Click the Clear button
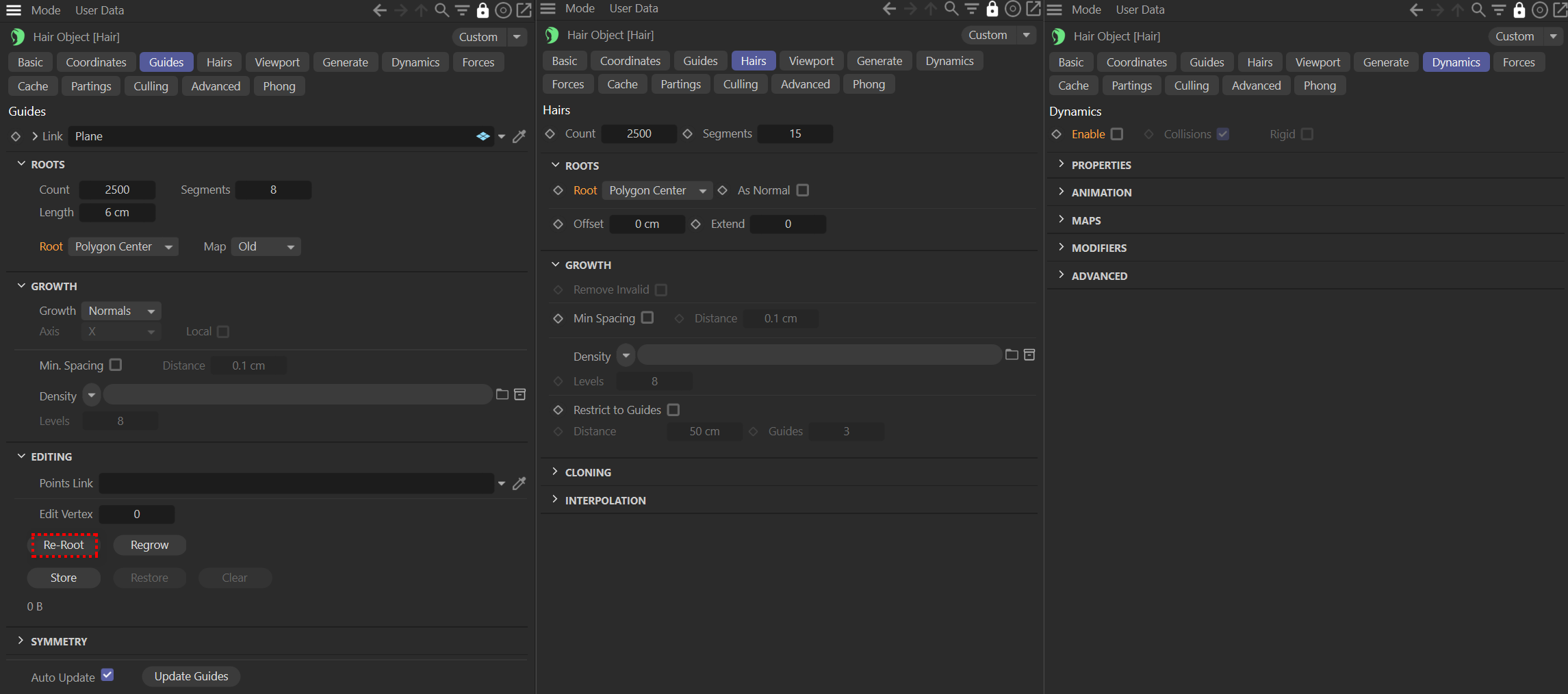 point(235,578)
